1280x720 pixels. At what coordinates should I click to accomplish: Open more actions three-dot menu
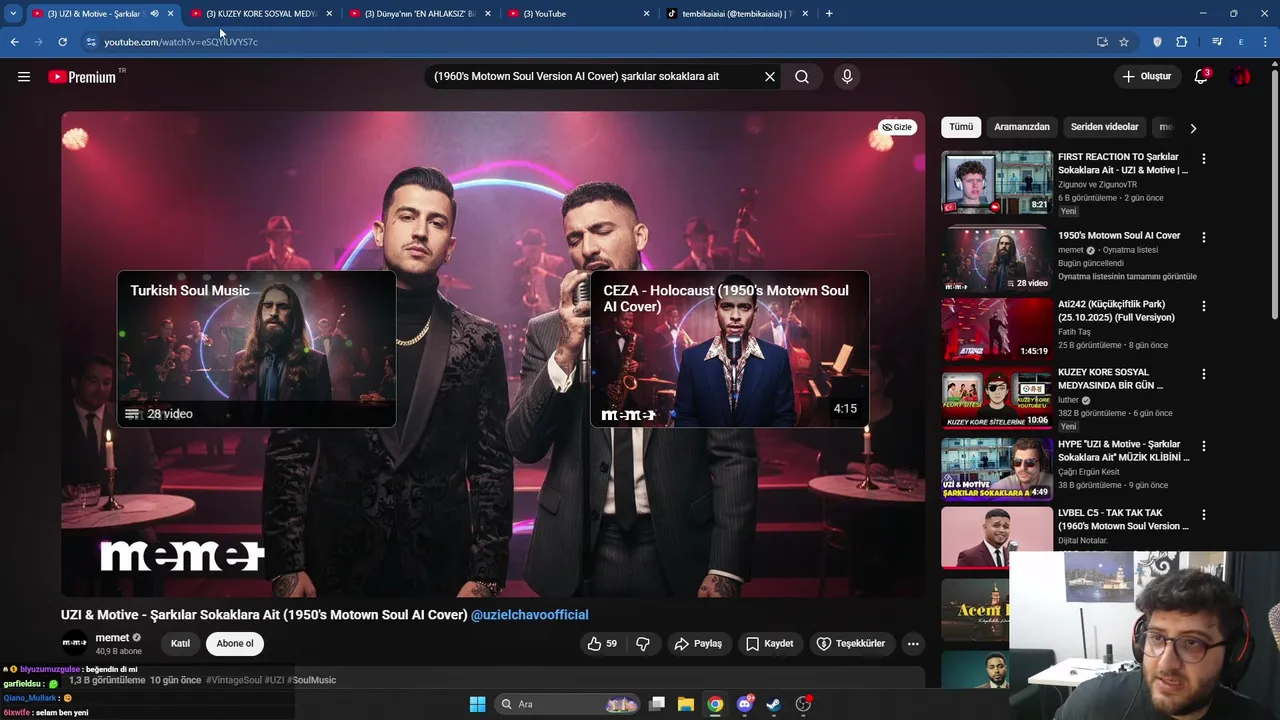pos(913,643)
